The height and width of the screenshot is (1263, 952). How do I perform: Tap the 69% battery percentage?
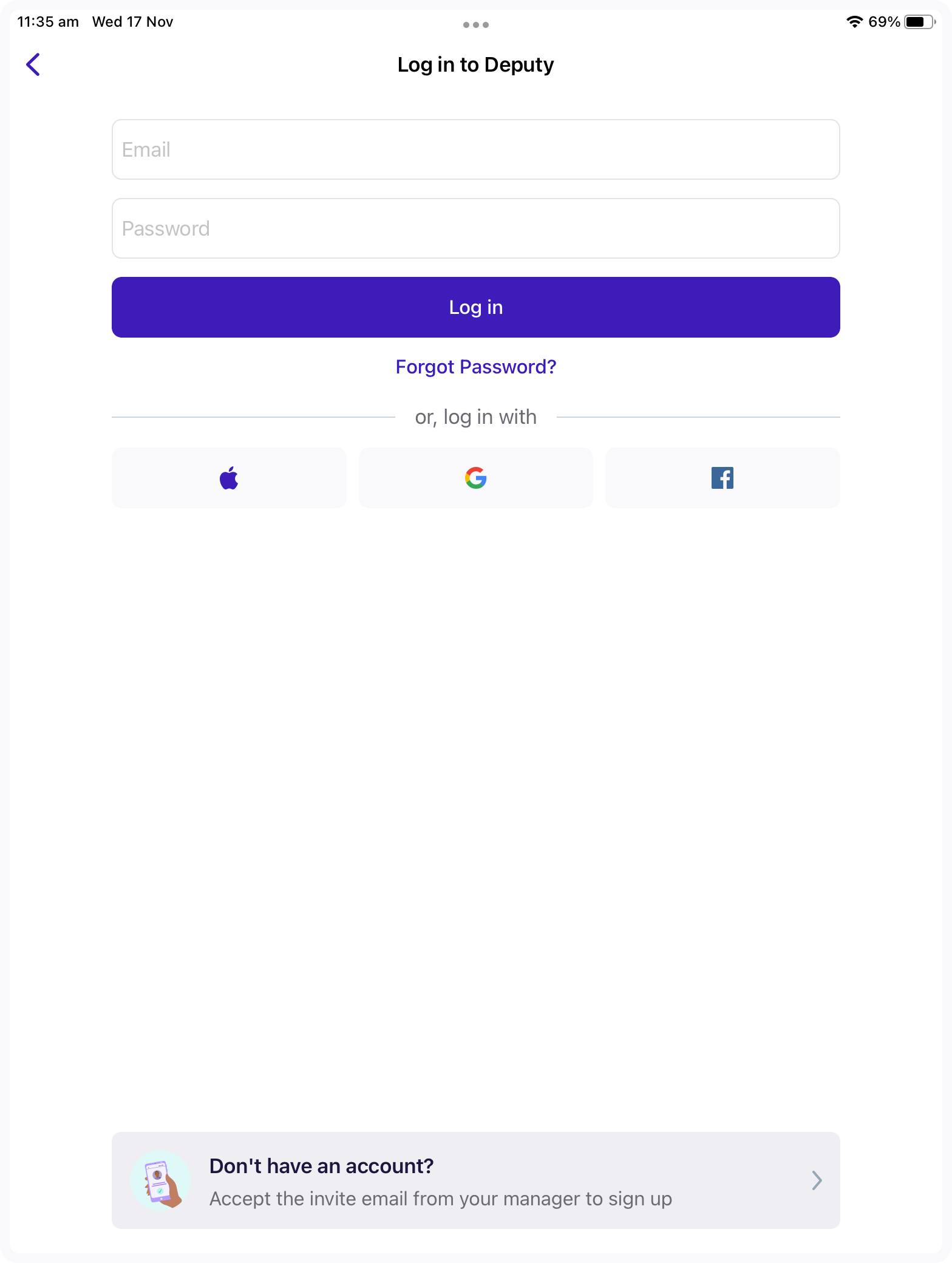point(883,22)
